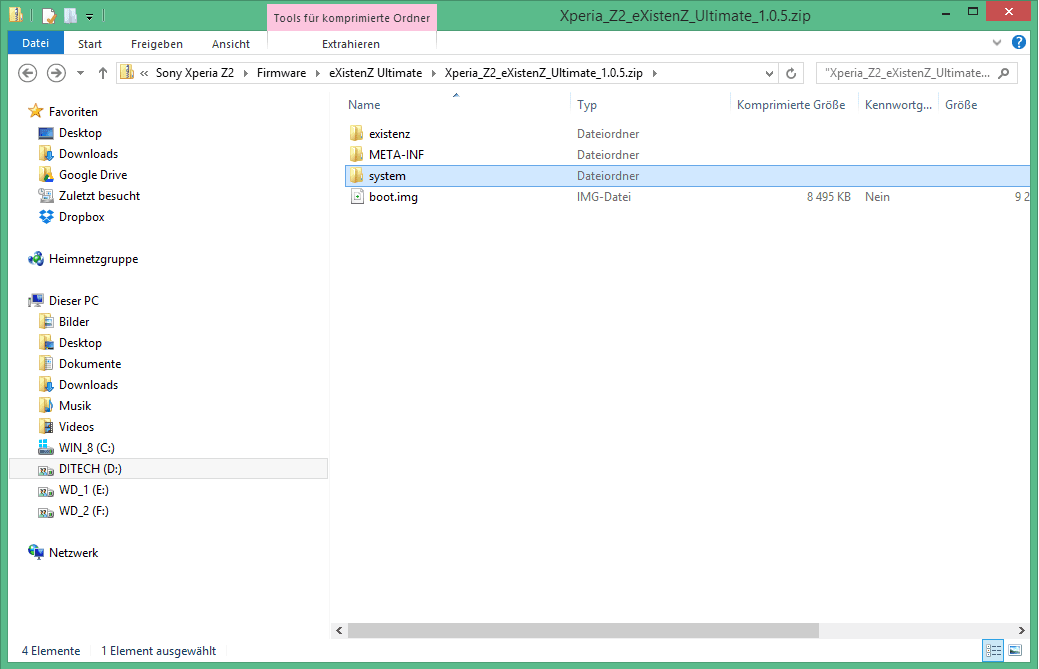Open the Ansicht ribbon tab

(231, 44)
